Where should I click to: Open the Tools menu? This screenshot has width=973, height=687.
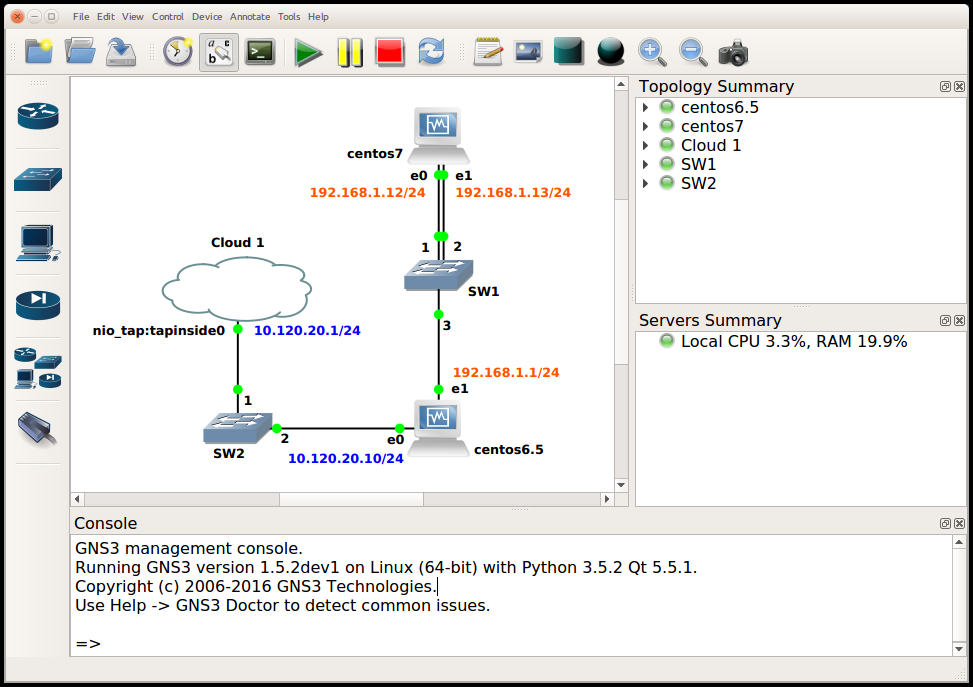tap(289, 17)
